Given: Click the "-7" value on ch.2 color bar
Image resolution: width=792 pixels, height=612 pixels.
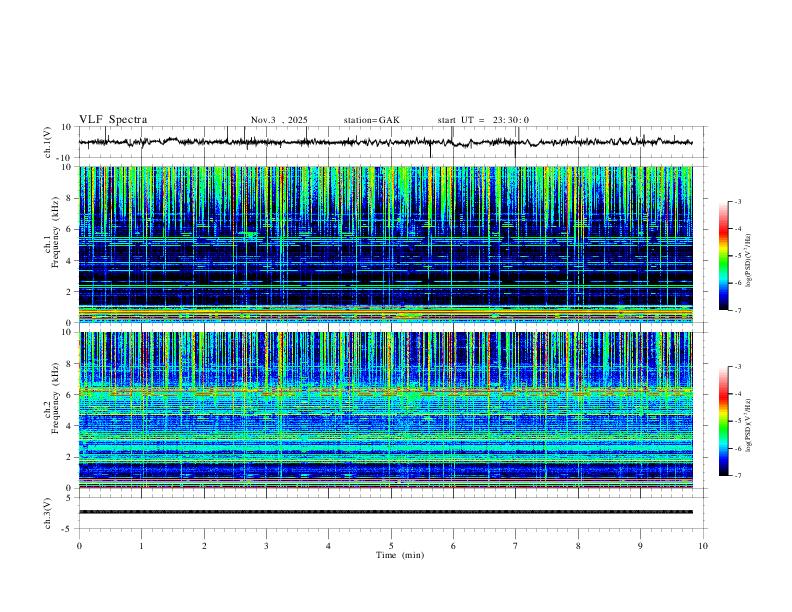Looking at the screenshot, I should click(x=737, y=476).
